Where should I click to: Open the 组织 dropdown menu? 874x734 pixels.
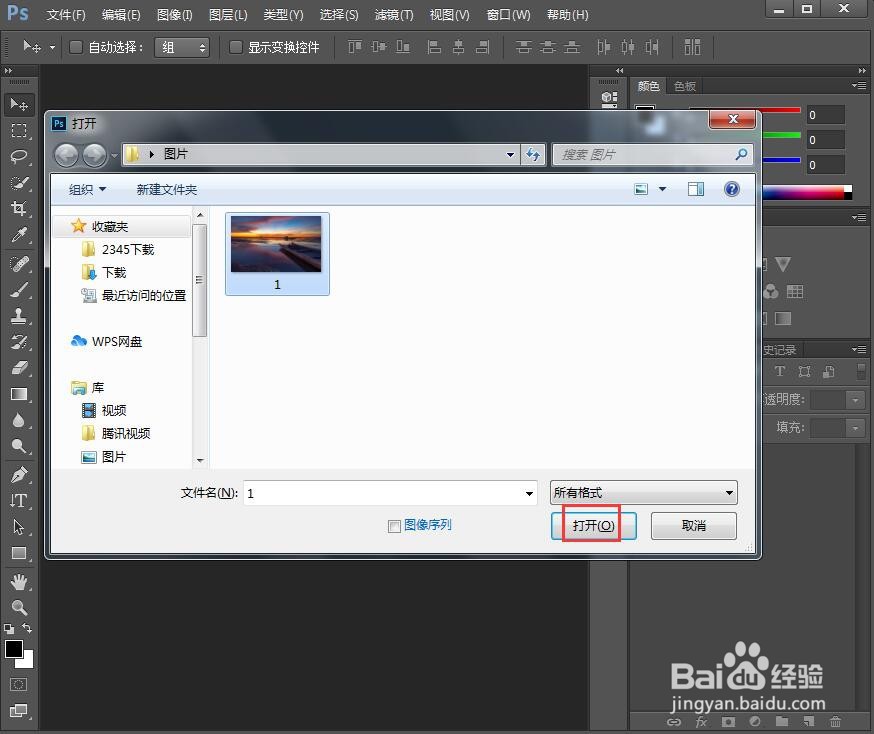[x=87, y=189]
